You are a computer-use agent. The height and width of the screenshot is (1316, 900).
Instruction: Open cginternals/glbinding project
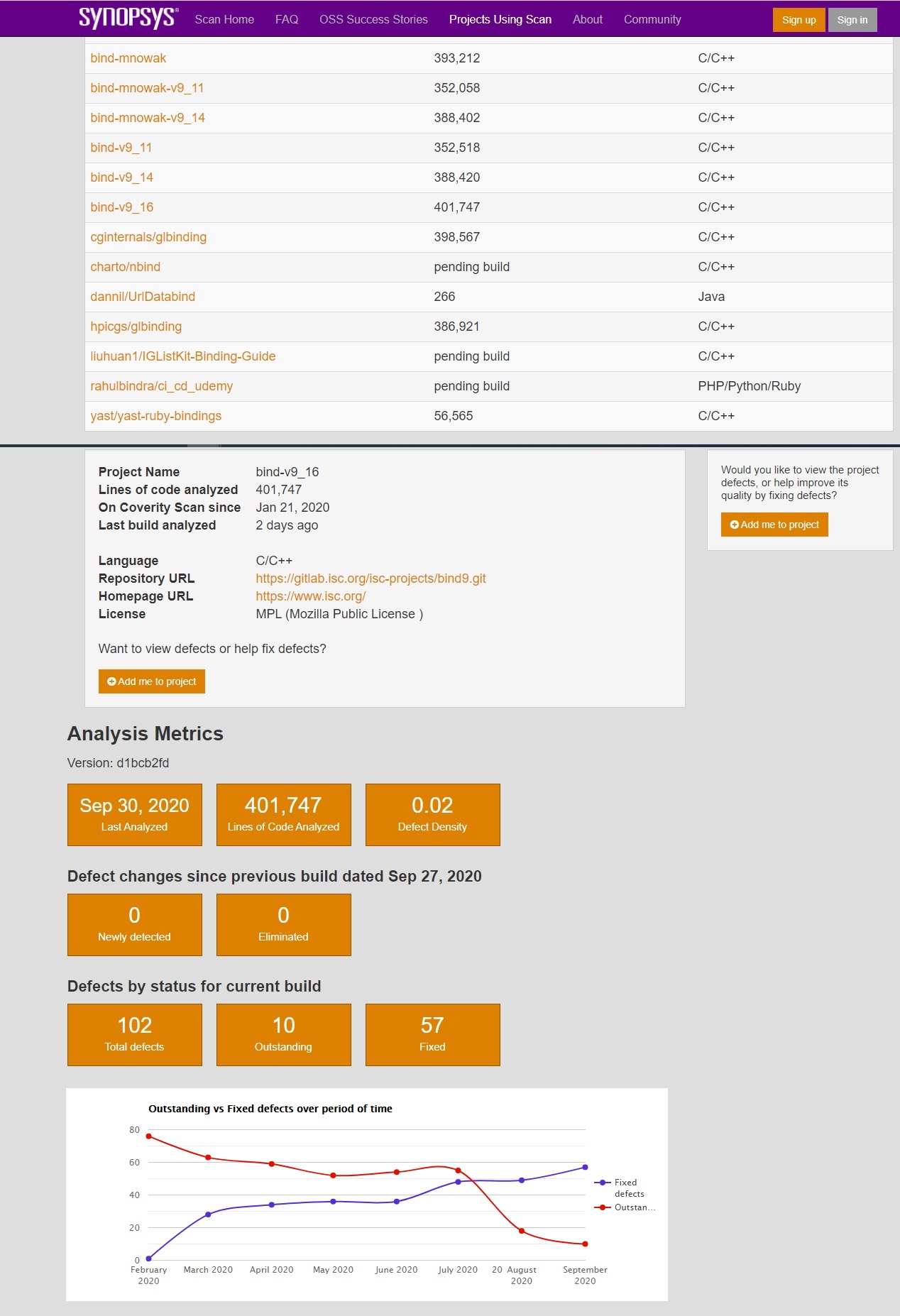point(148,237)
